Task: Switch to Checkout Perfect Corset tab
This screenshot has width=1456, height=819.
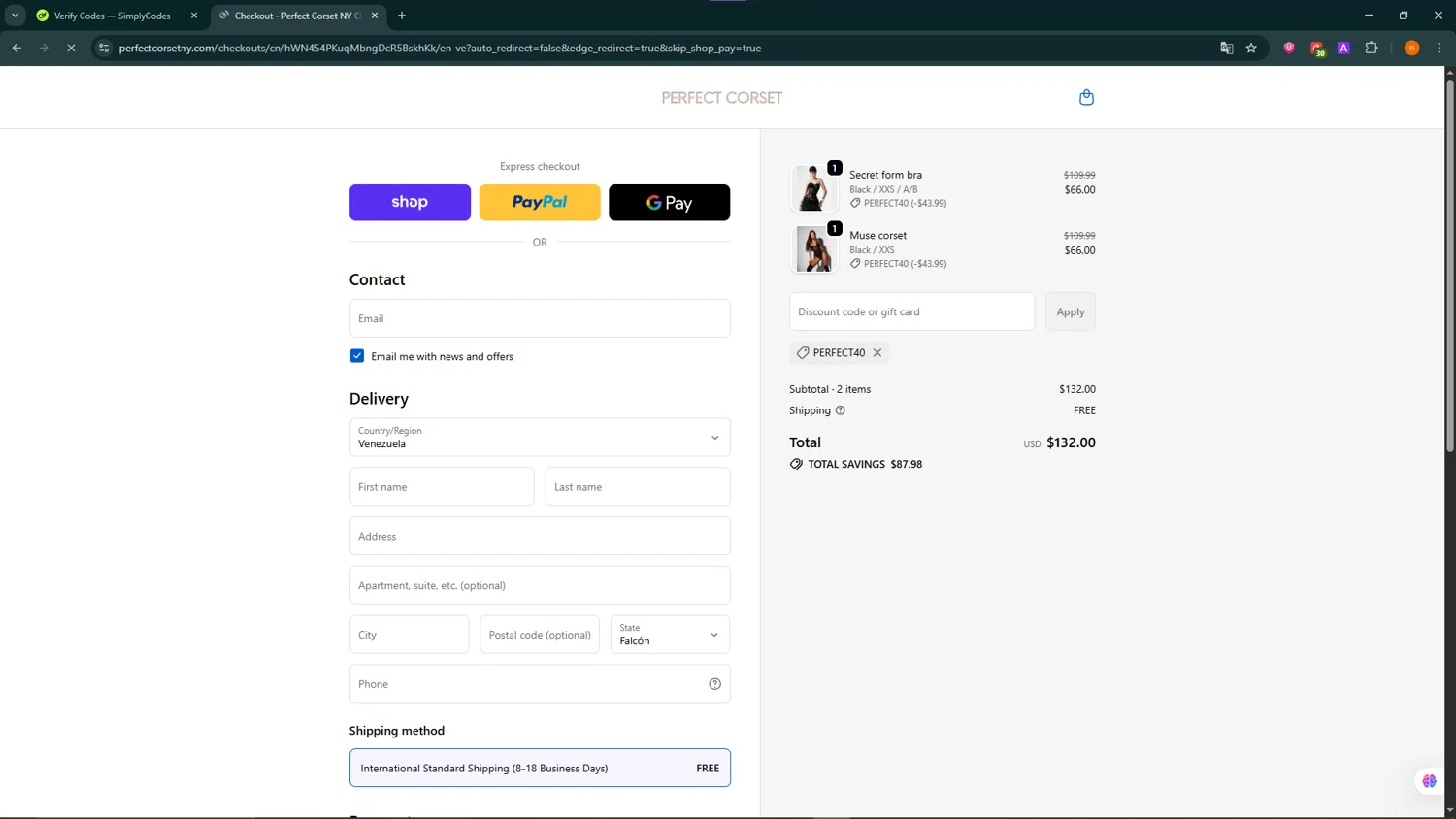Action: 298,16
